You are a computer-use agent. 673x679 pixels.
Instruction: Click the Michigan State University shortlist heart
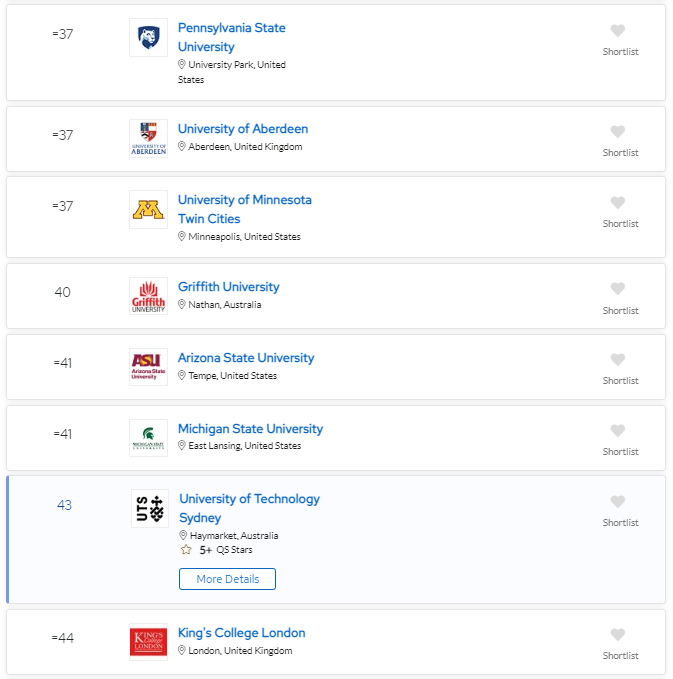618,430
